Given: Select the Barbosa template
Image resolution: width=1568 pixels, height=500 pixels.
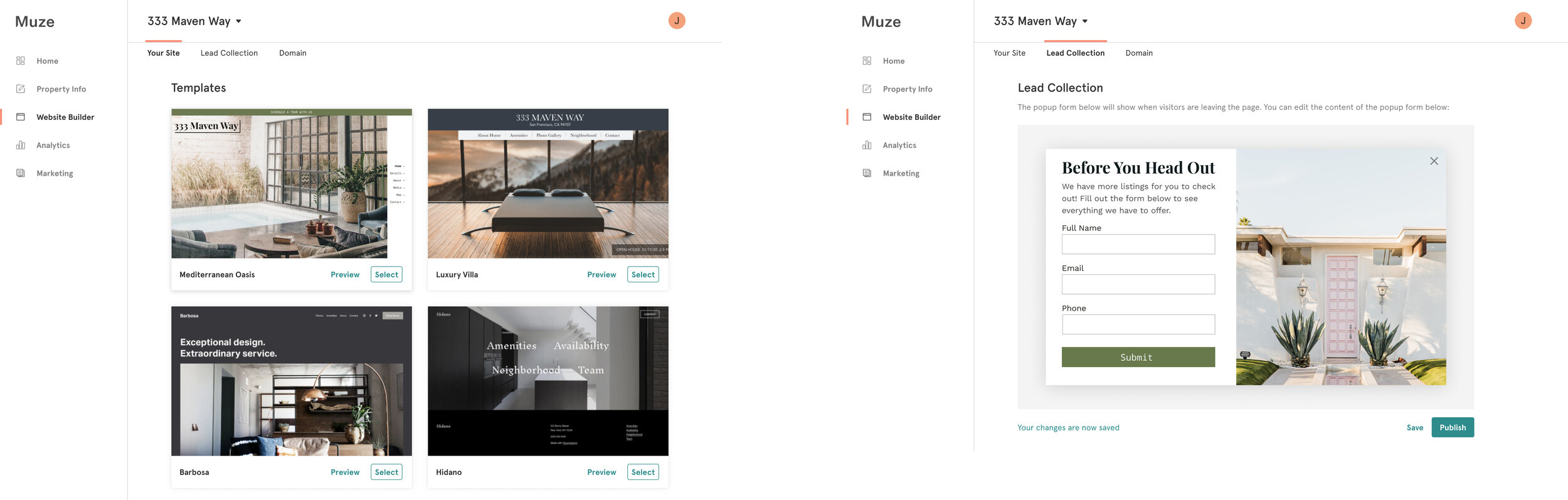Looking at the screenshot, I should pos(386,472).
